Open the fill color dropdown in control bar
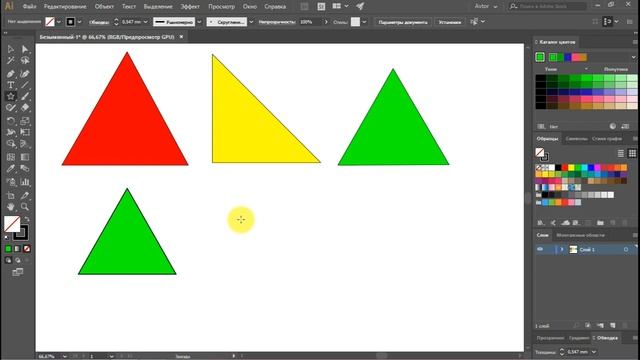The image size is (640, 360). (59, 22)
